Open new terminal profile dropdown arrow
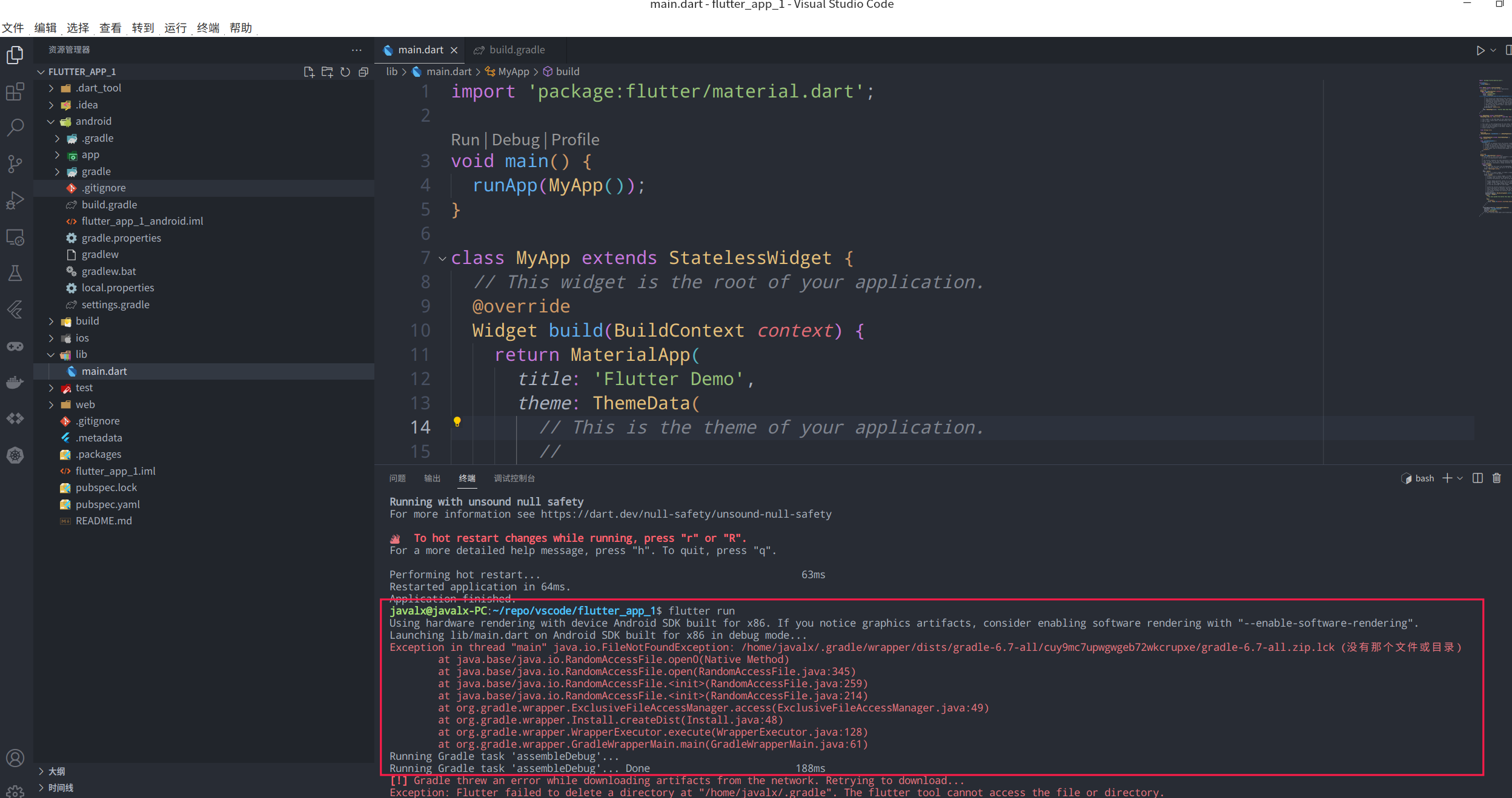The height and width of the screenshot is (798, 1512). click(x=1460, y=478)
